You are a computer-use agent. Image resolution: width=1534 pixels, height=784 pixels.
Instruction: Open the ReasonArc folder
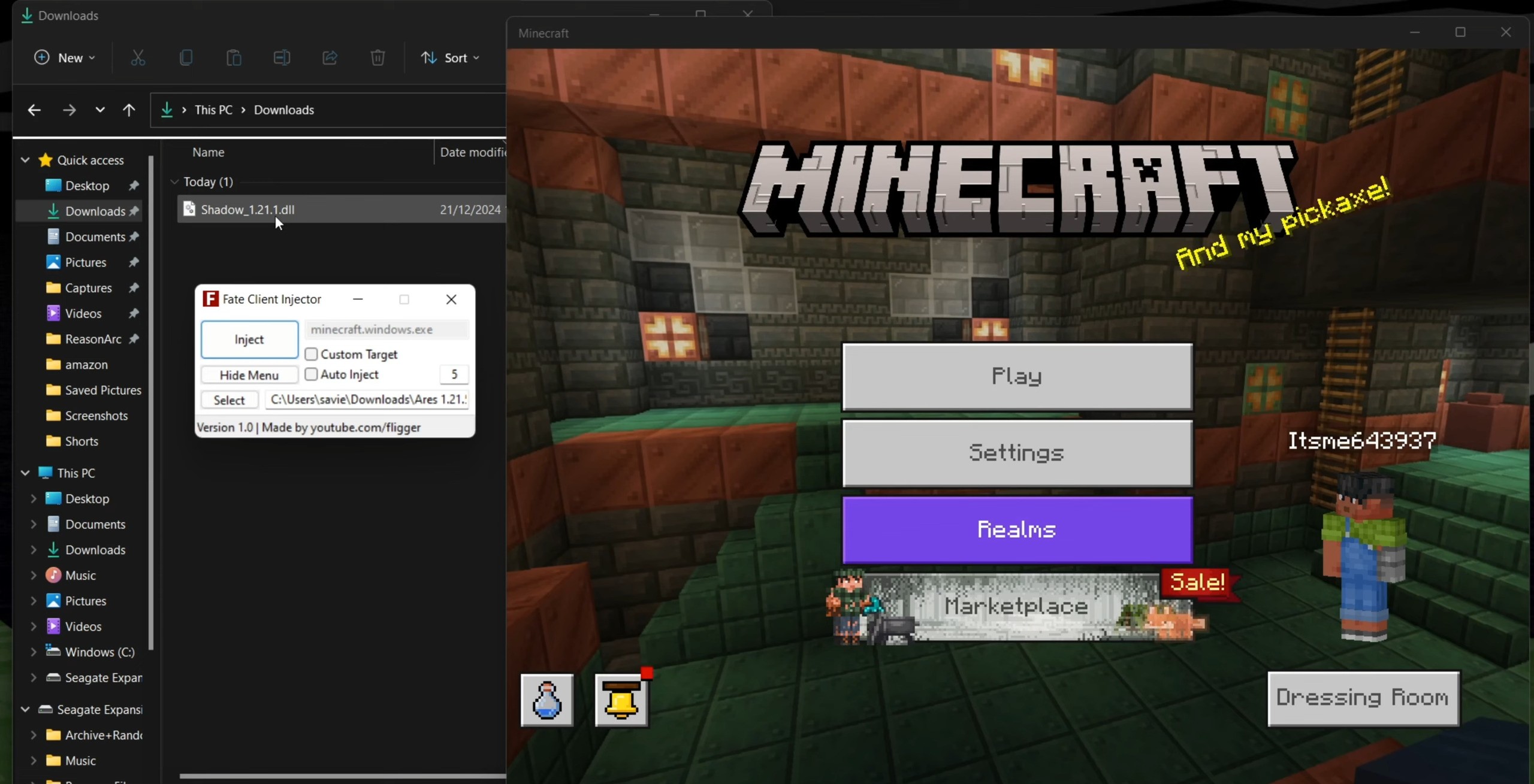(93, 340)
